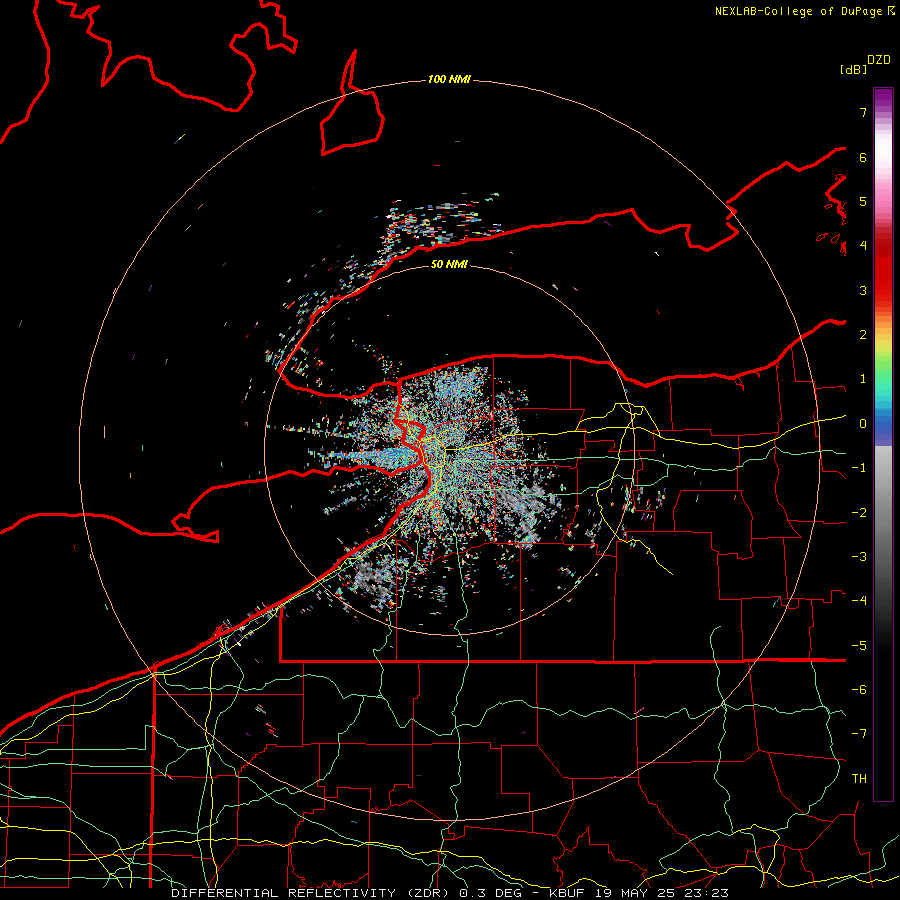Image resolution: width=900 pixels, height=900 pixels.
Task: Click the -3 dB value on color scale
Action: click(x=859, y=557)
